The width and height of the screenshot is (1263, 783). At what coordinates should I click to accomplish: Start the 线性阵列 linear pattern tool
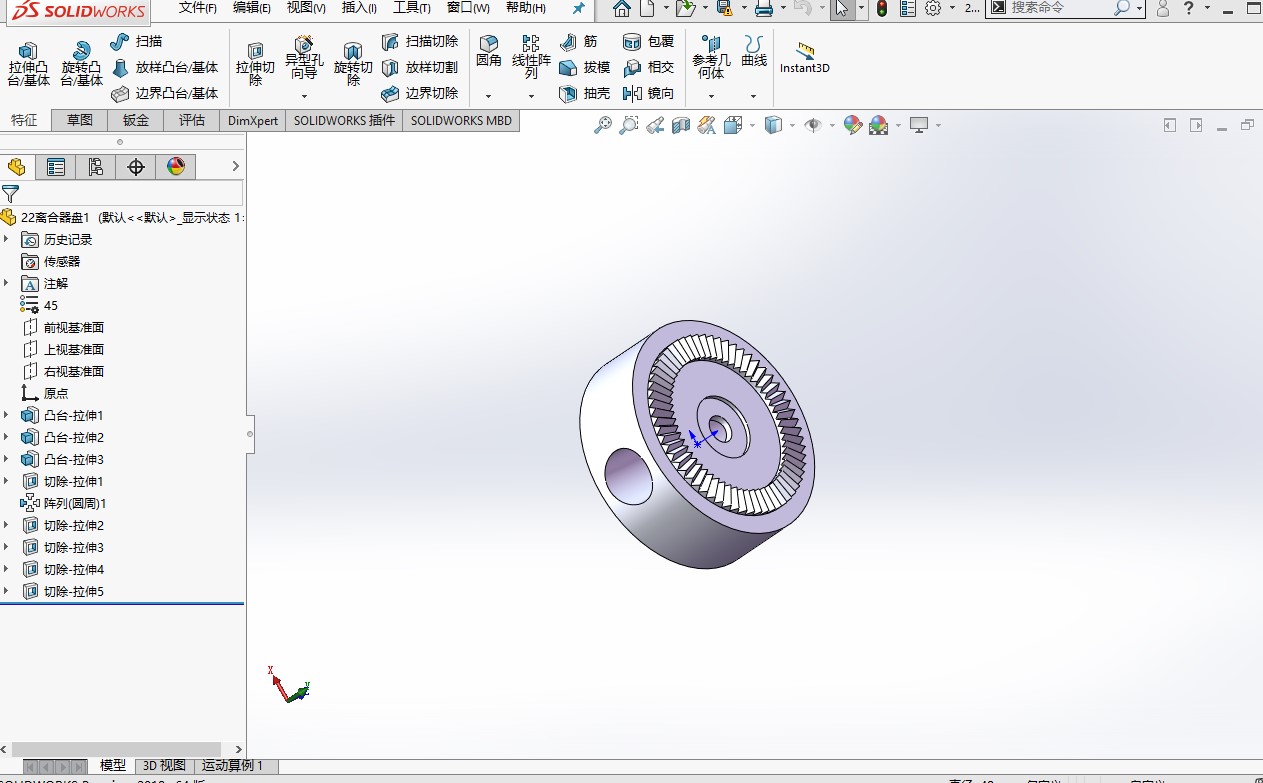pyautogui.click(x=531, y=57)
